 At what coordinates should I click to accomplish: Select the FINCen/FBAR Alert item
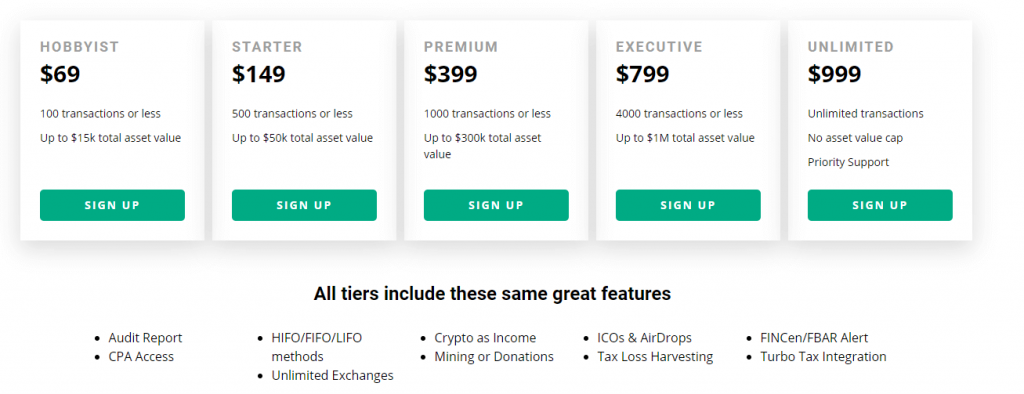click(814, 338)
